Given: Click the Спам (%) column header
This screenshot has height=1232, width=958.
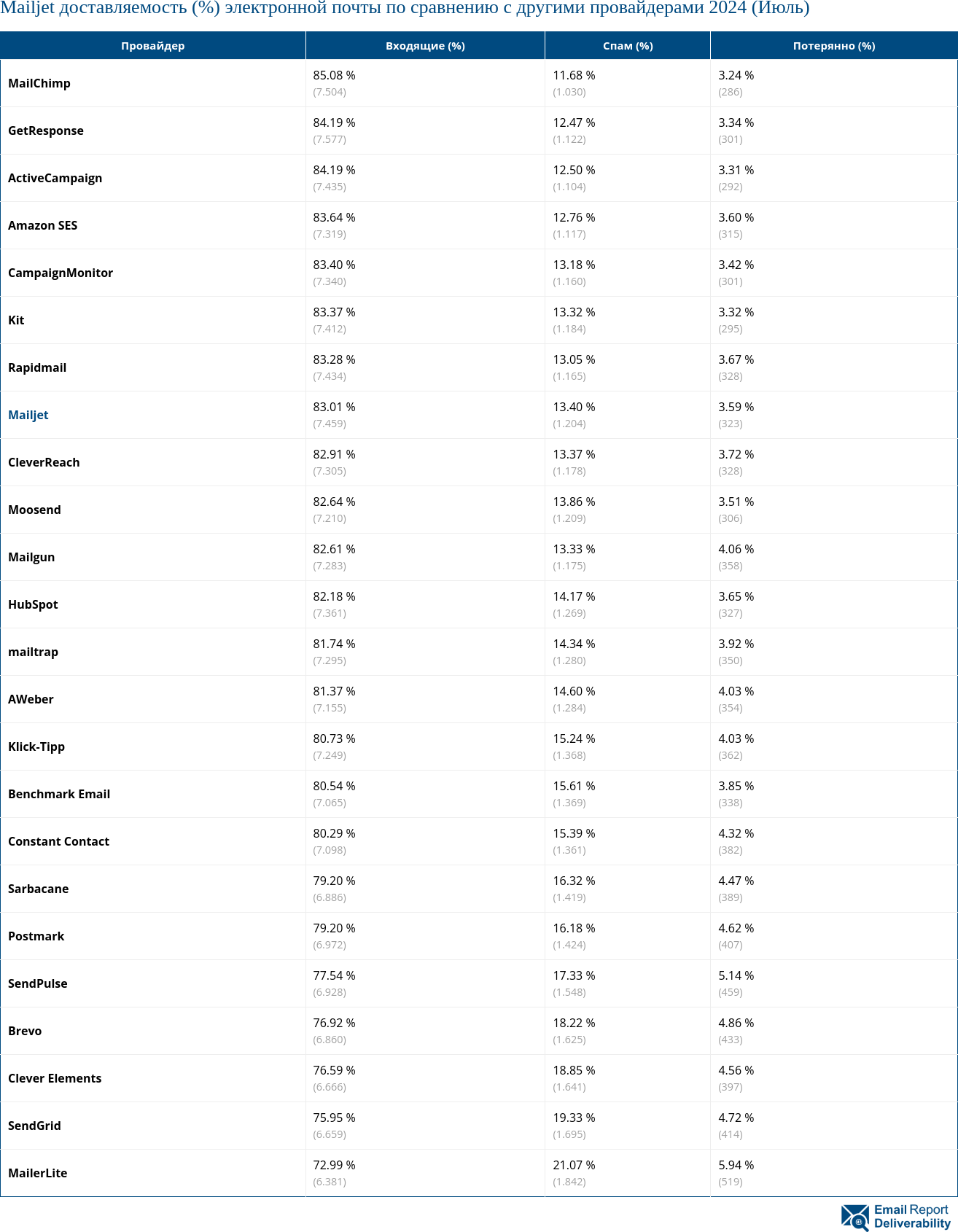Looking at the screenshot, I should coord(627,46).
